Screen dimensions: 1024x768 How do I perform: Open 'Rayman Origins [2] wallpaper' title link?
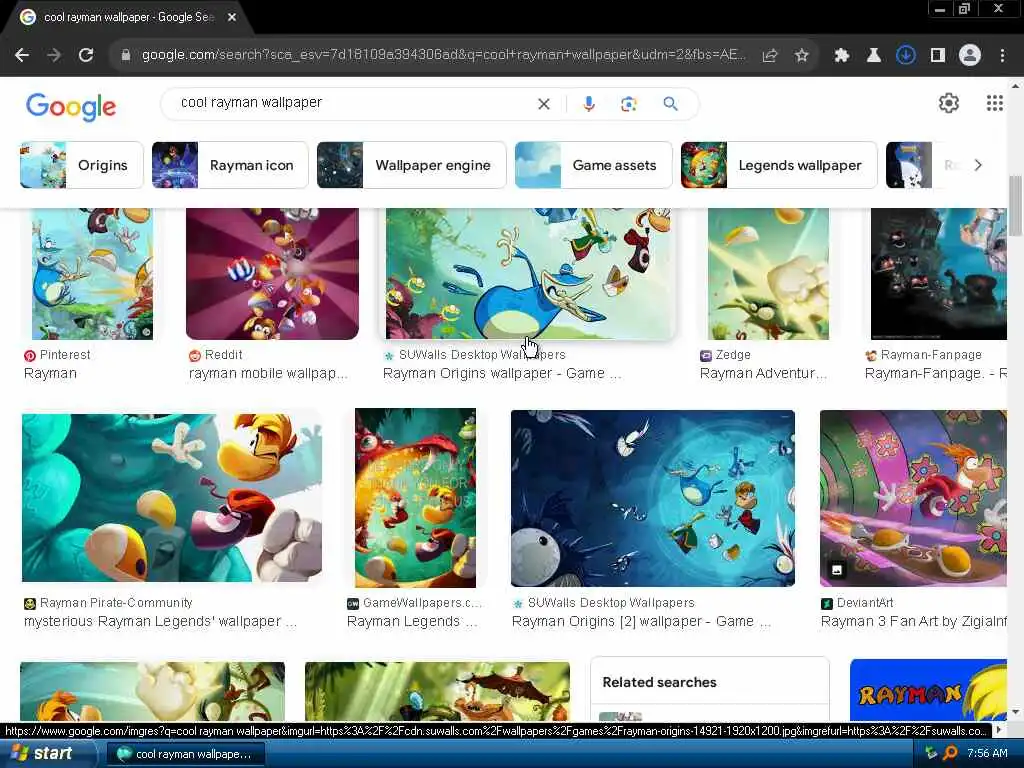[x=641, y=621]
